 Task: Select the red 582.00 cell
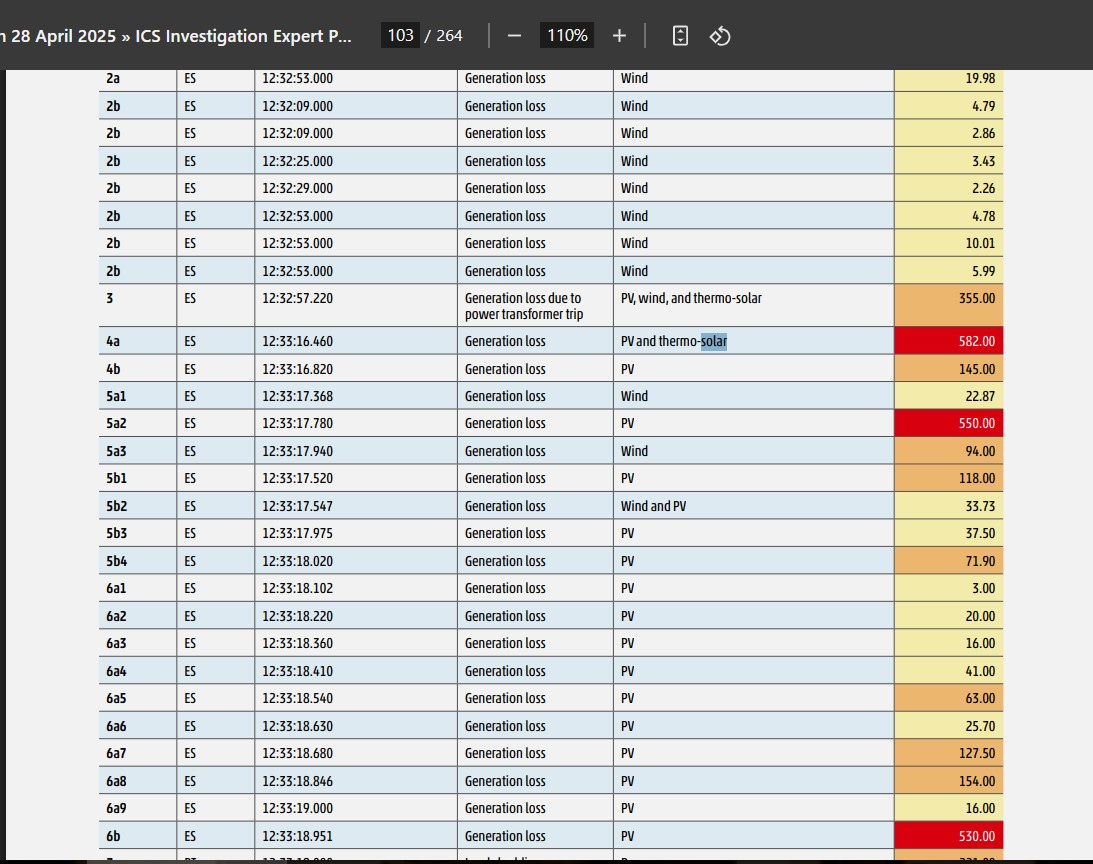(949, 341)
